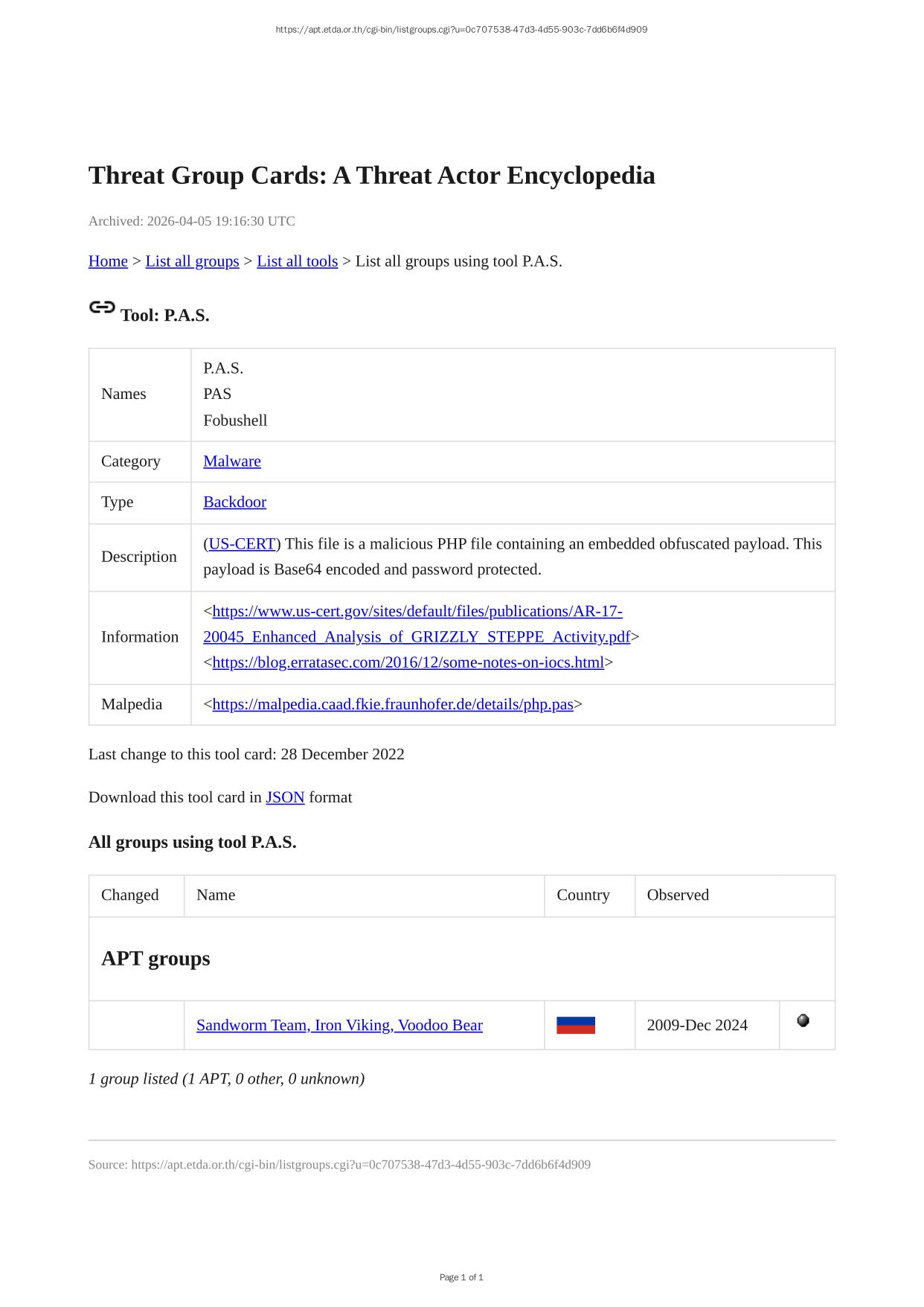Viewport: 924px width, 1307px height.
Task: Click the Country column header
Action: pyautogui.click(x=583, y=895)
